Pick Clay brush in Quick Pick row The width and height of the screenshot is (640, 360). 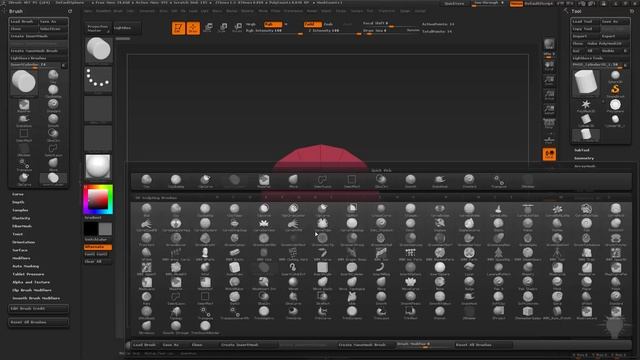[x=147, y=181]
